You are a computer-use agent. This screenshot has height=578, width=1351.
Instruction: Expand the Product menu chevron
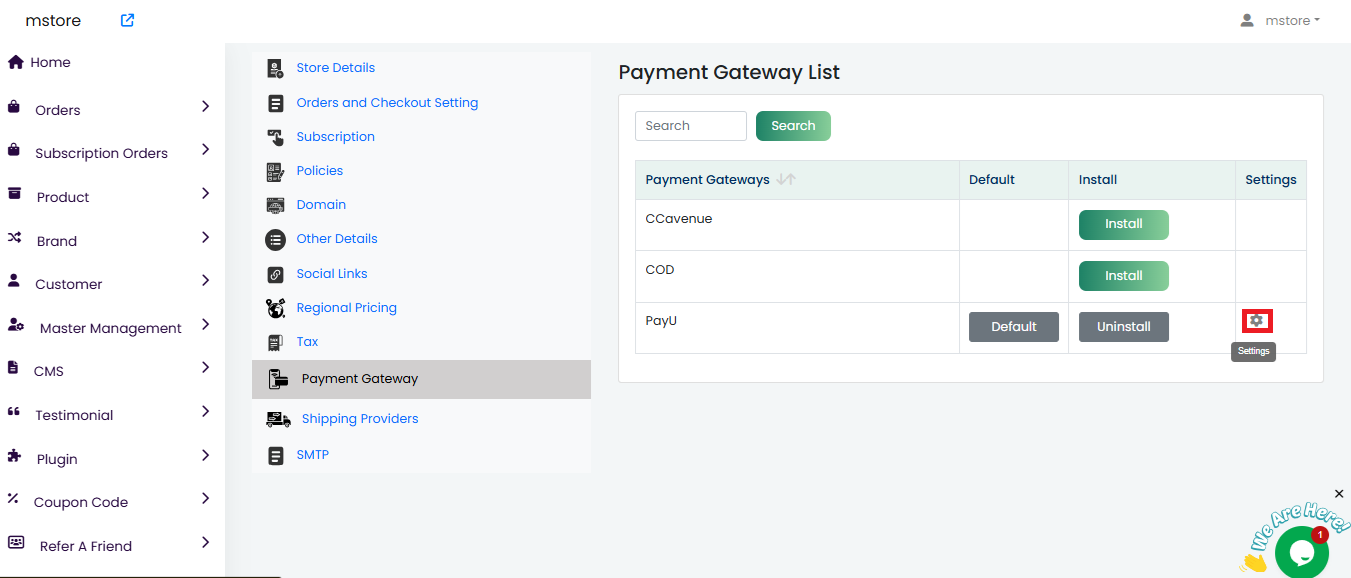click(205, 194)
